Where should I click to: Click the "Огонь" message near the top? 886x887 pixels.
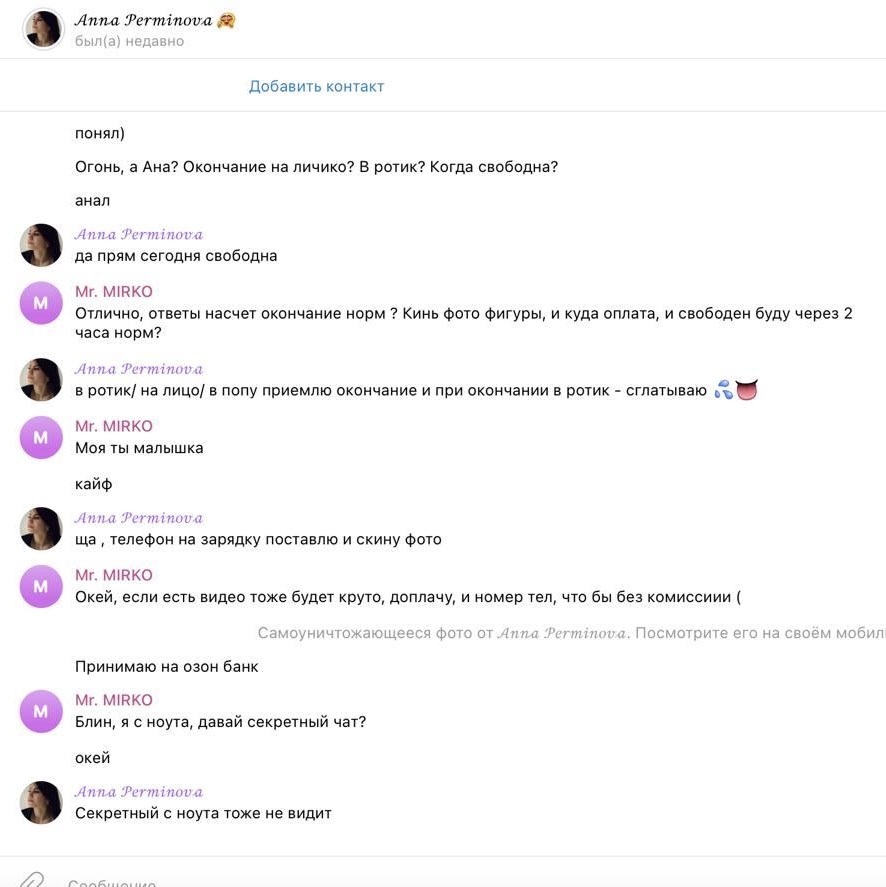(x=316, y=167)
